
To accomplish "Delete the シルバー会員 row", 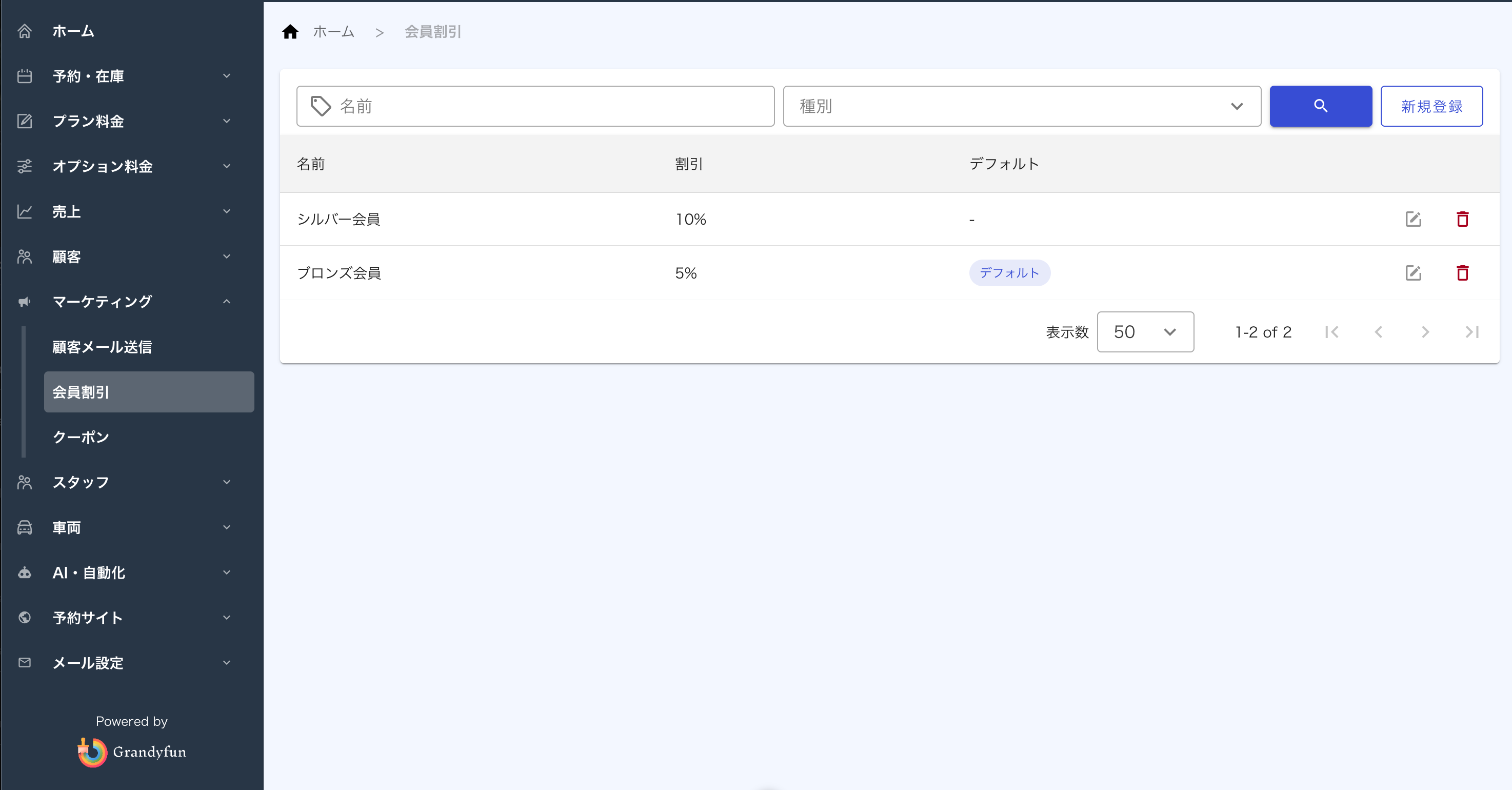I will click(1463, 219).
